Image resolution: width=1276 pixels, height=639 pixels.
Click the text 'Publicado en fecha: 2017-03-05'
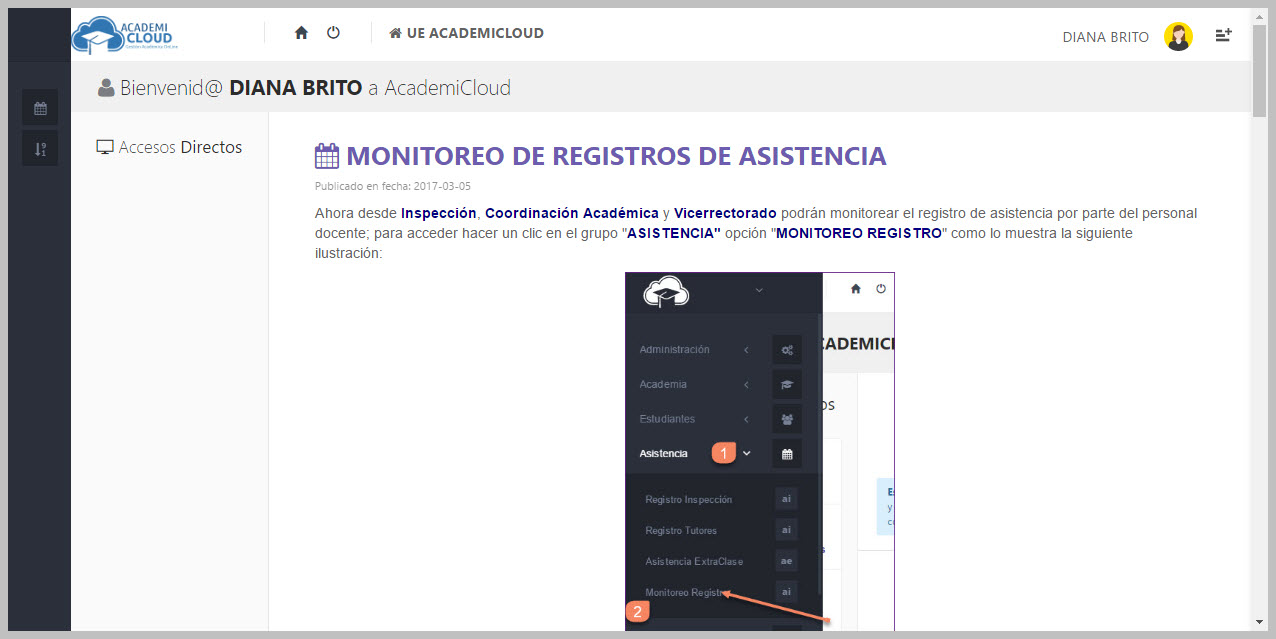(x=393, y=186)
